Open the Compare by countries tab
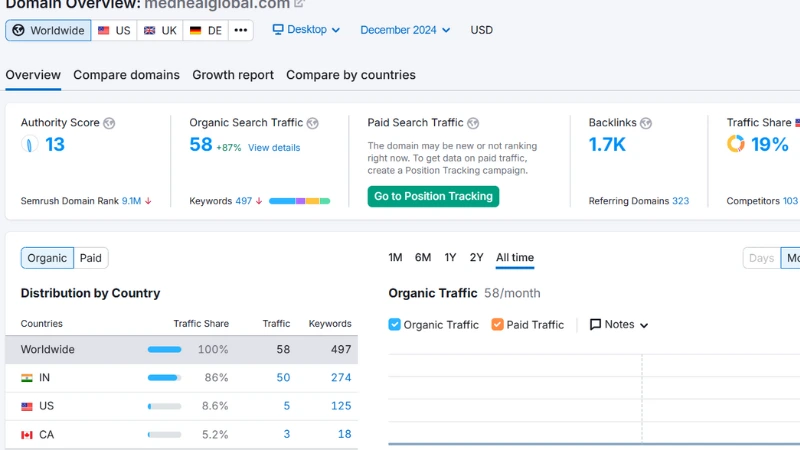This screenshot has width=800, height=450. 351,75
